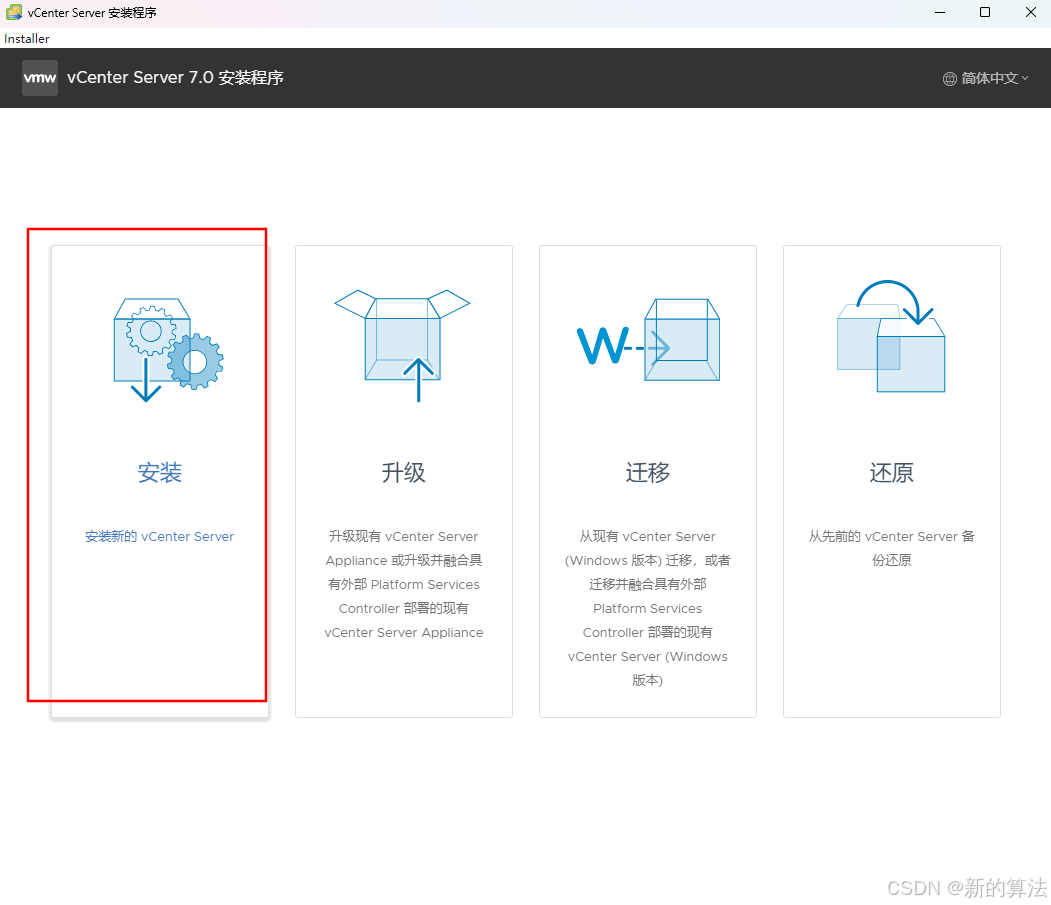The height and width of the screenshot is (905, 1051).
Task: Select the 还原 card title
Action: (x=891, y=473)
